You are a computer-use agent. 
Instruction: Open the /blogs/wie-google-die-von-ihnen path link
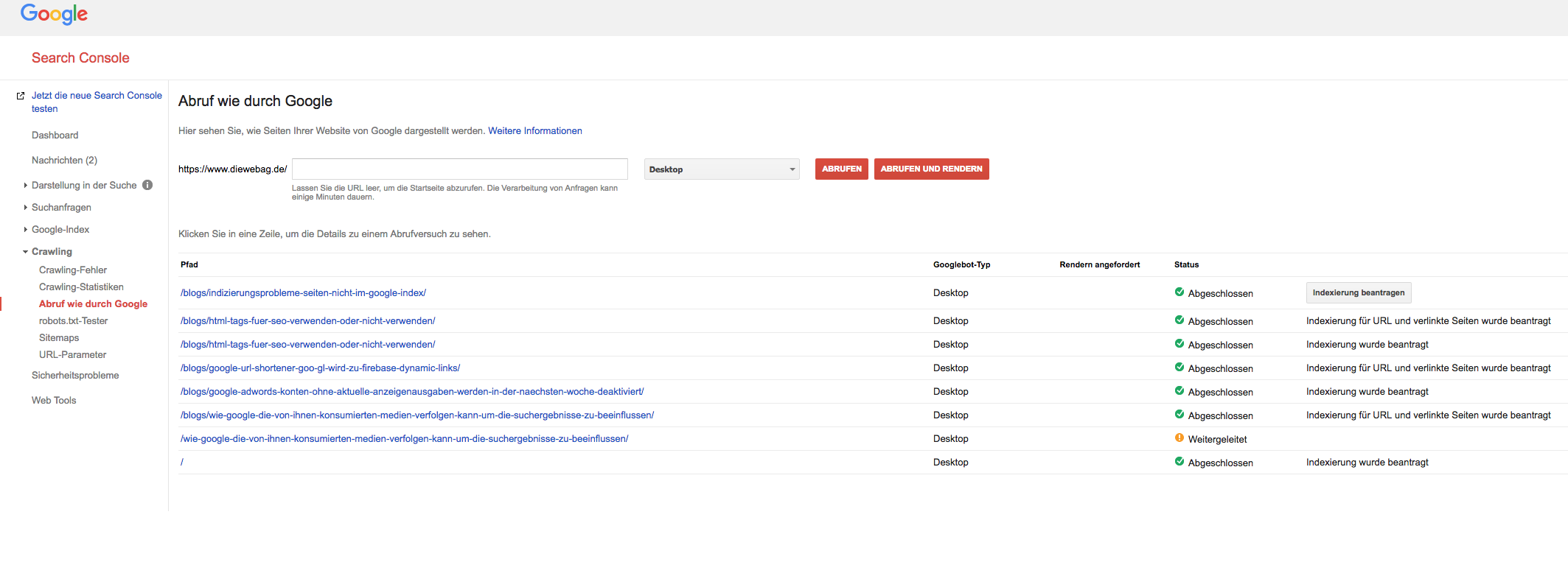(x=417, y=415)
